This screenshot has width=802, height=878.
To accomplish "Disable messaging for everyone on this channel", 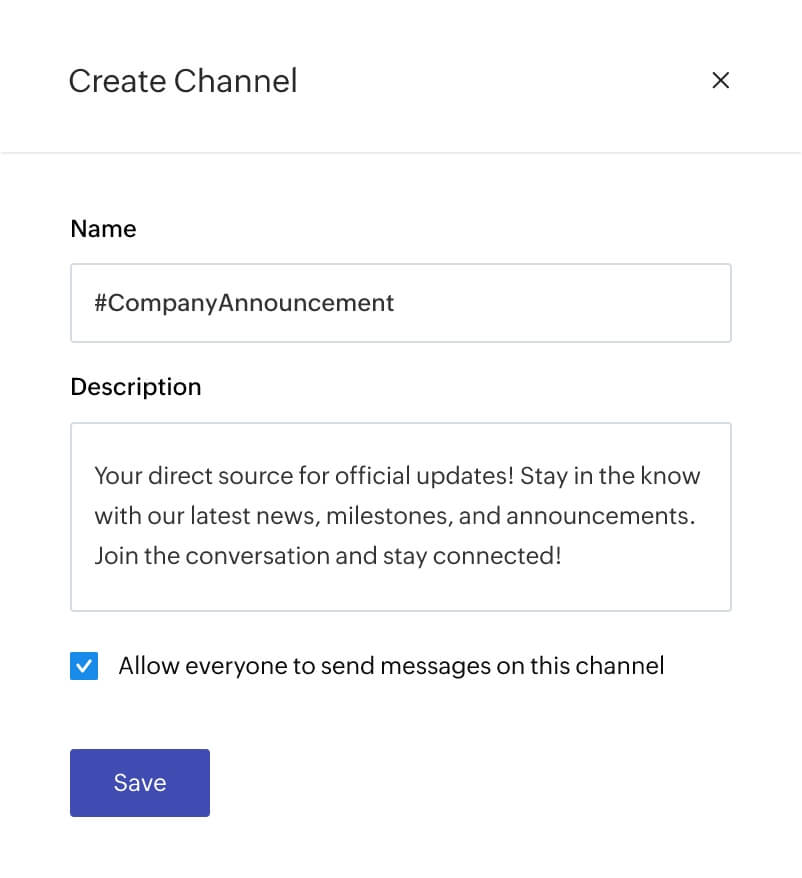I will coord(84,665).
